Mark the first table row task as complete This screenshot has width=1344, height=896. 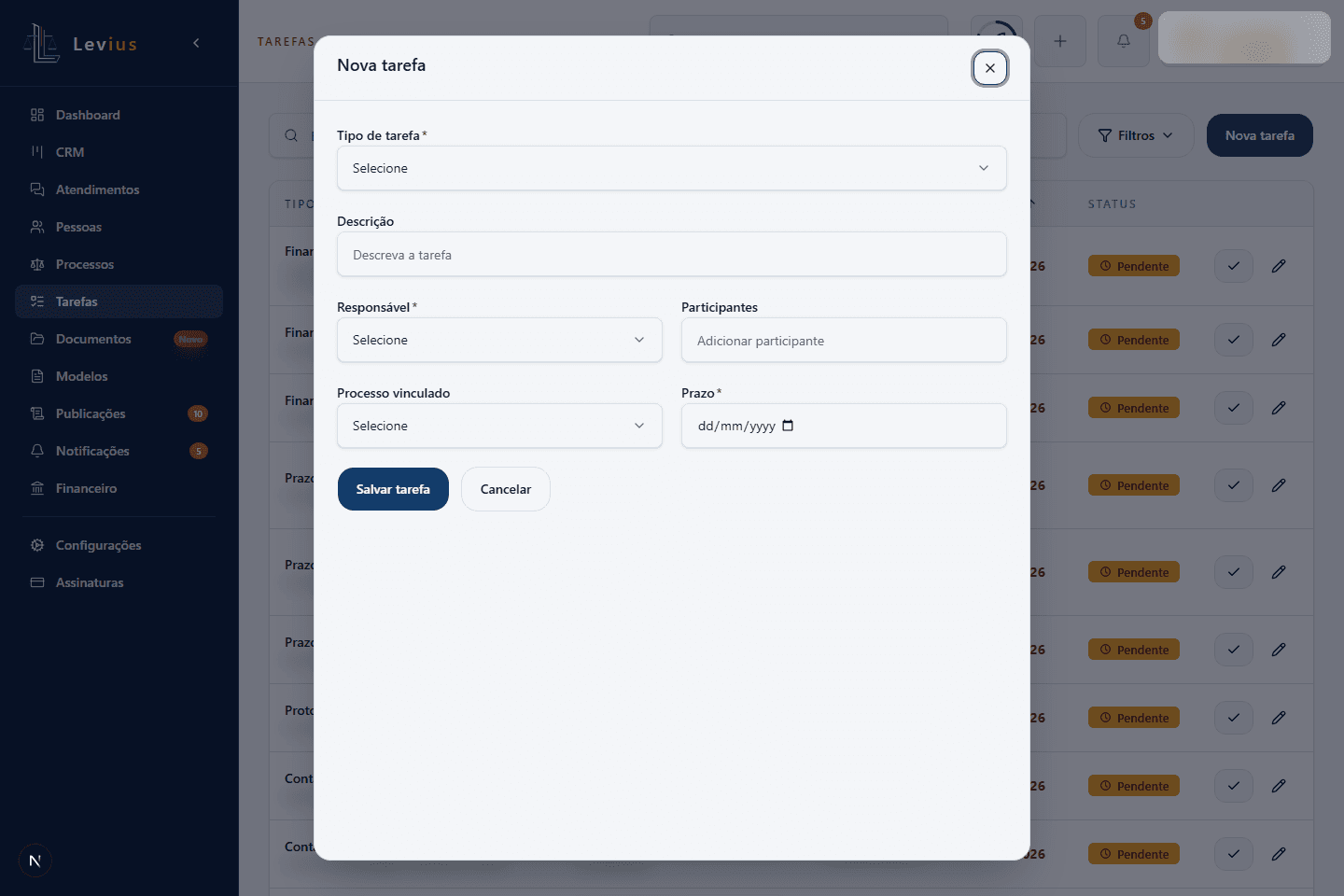point(1234,266)
